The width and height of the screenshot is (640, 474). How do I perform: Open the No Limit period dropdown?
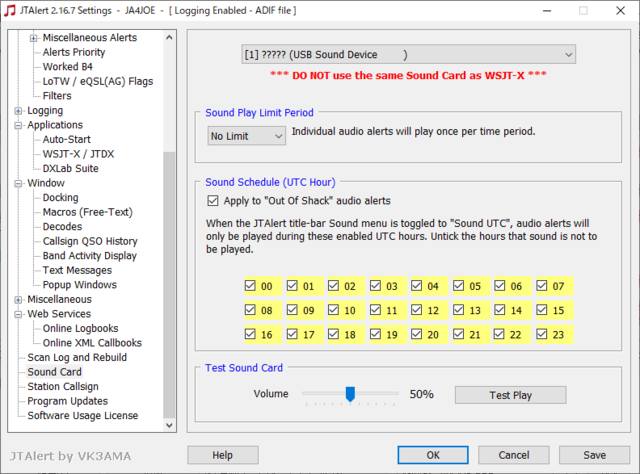tap(247, 136)
